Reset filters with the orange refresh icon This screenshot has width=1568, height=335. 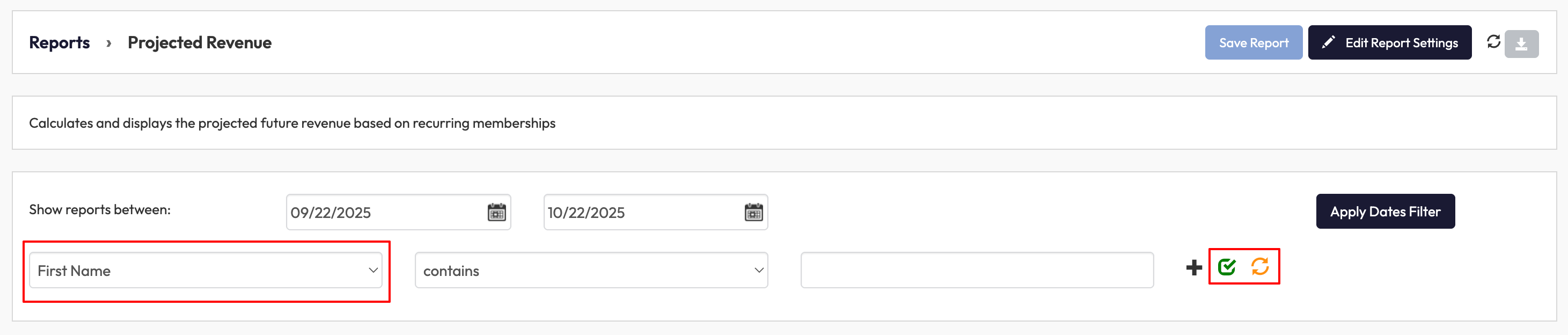[x=1259, y=267]
